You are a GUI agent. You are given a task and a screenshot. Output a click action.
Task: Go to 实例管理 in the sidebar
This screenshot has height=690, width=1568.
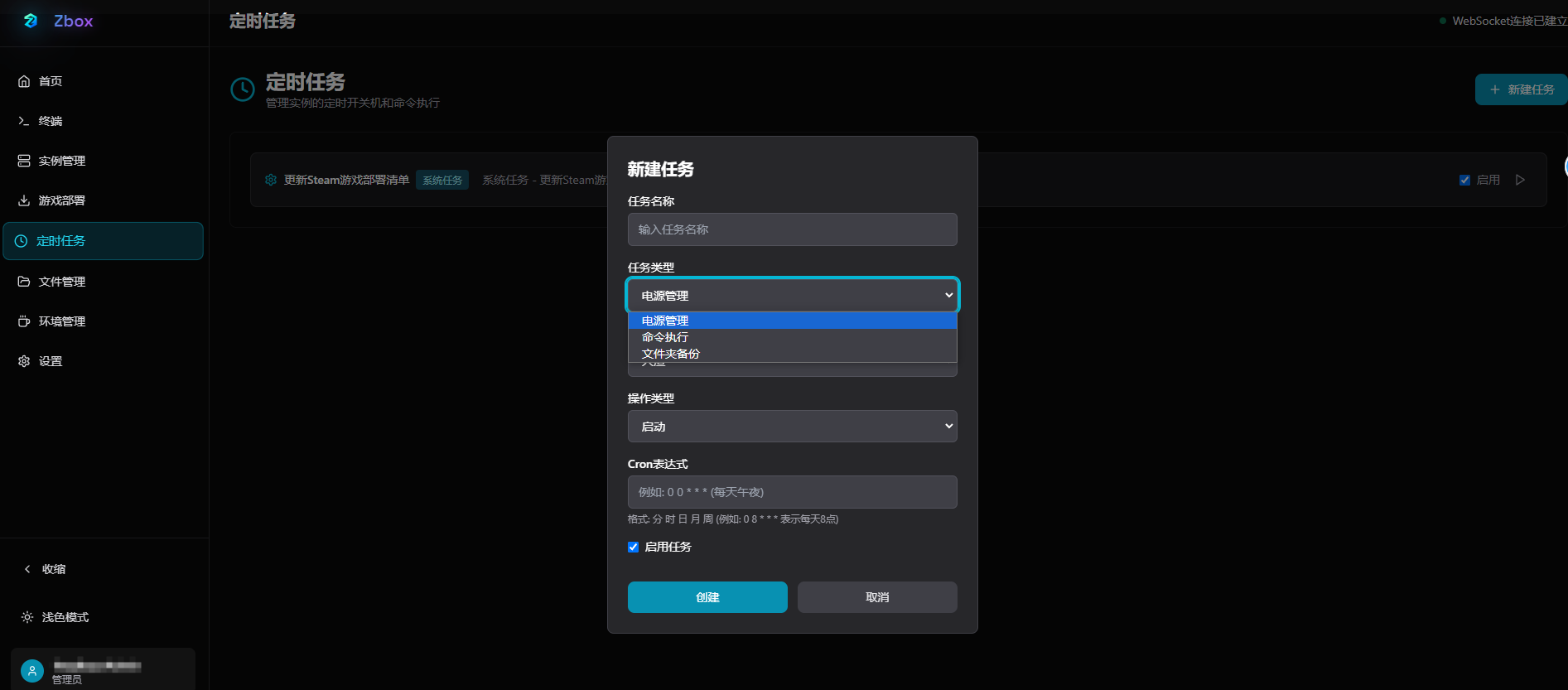click(x=104, y=161)
